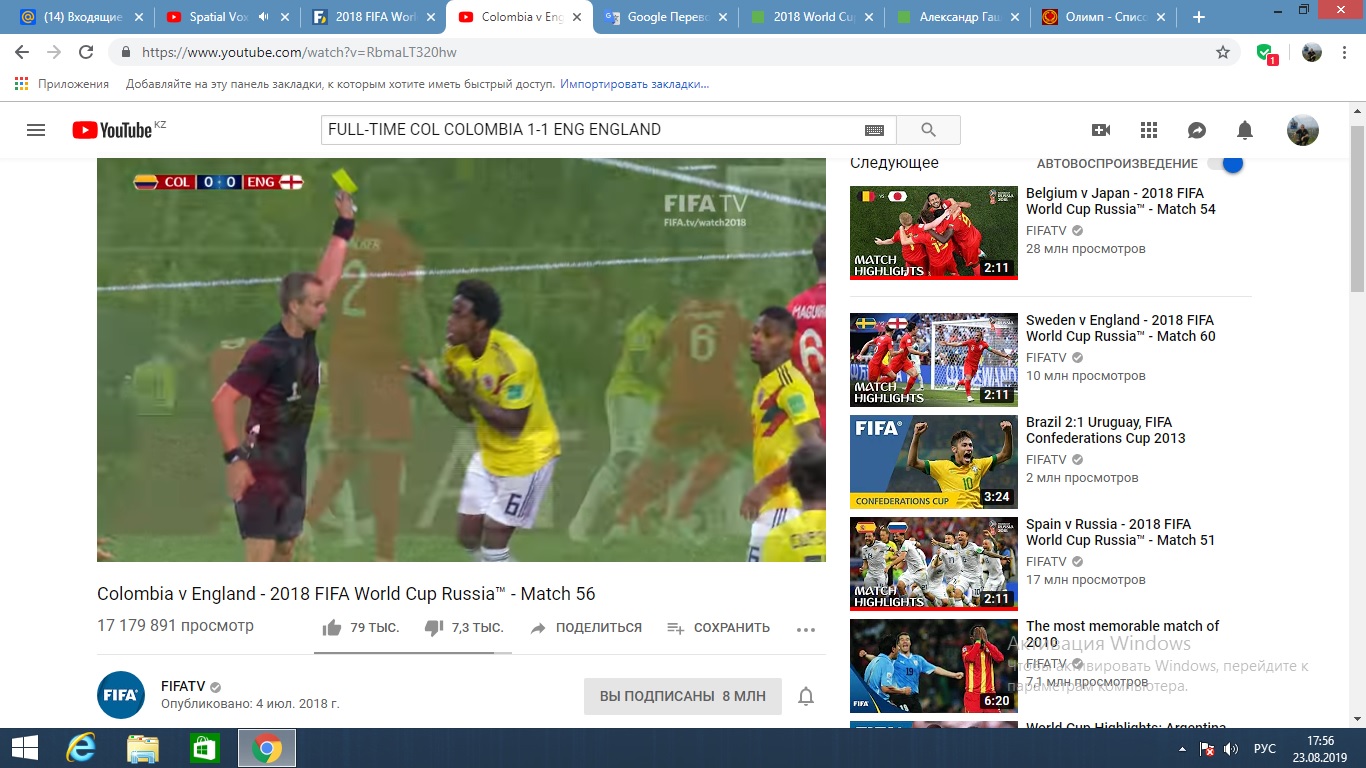Click the volume speaker tray icon
The image size is (1366, 768).
(x=1231, y=748)
